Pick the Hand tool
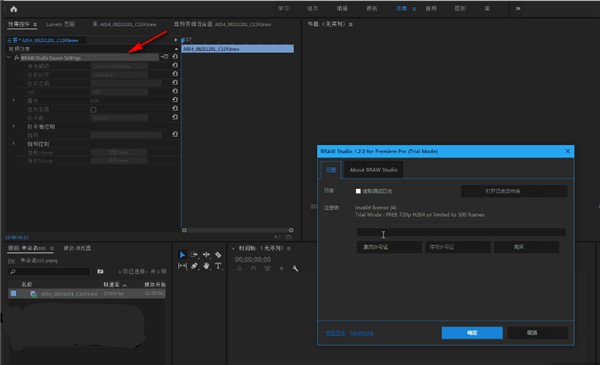This screenshot has height=365, width=600. [x=206, y=266]
